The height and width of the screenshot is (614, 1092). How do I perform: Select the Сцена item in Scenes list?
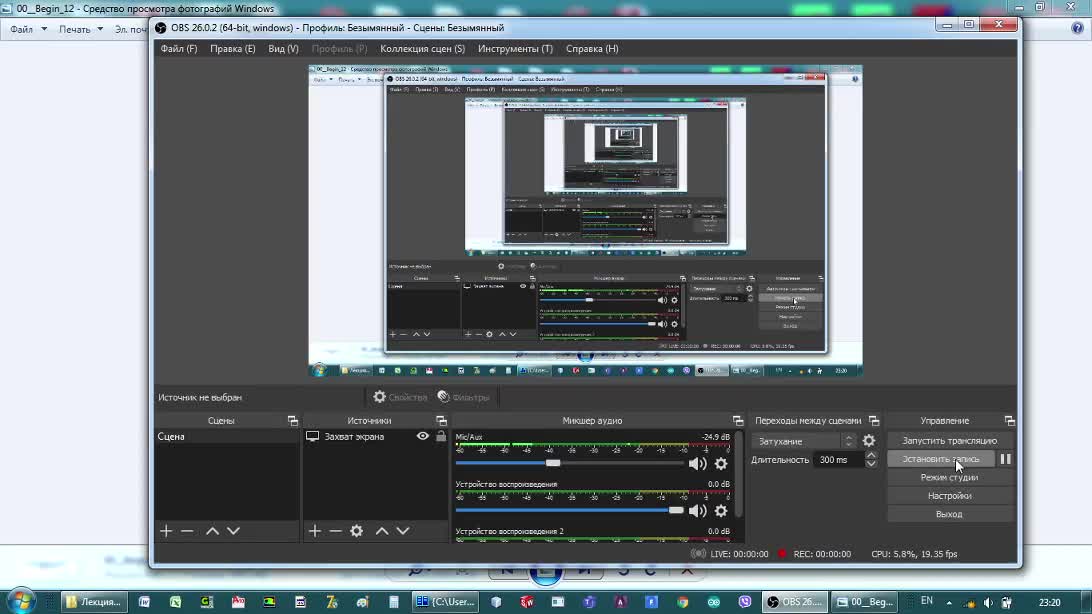(228, 436)
